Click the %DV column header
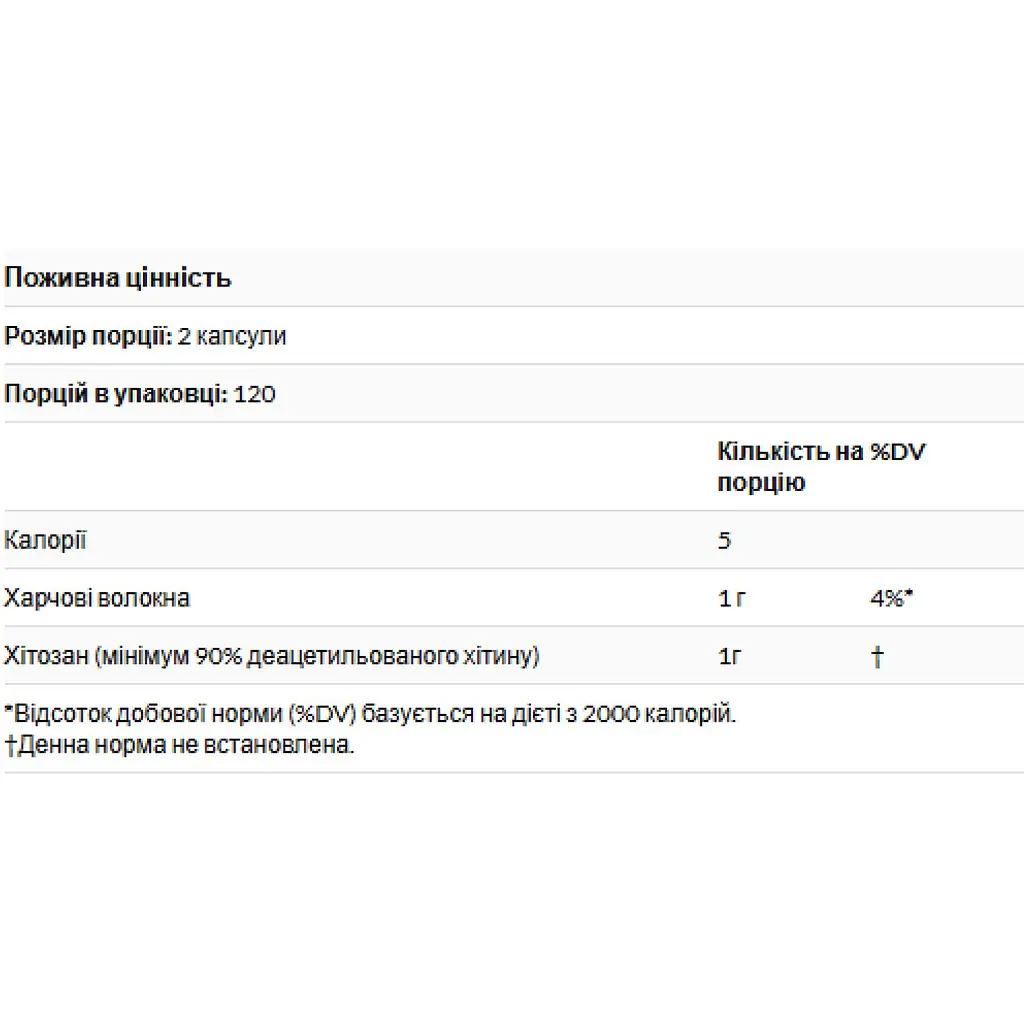Screen dimensions: 1024x1024 click(898, 452)
